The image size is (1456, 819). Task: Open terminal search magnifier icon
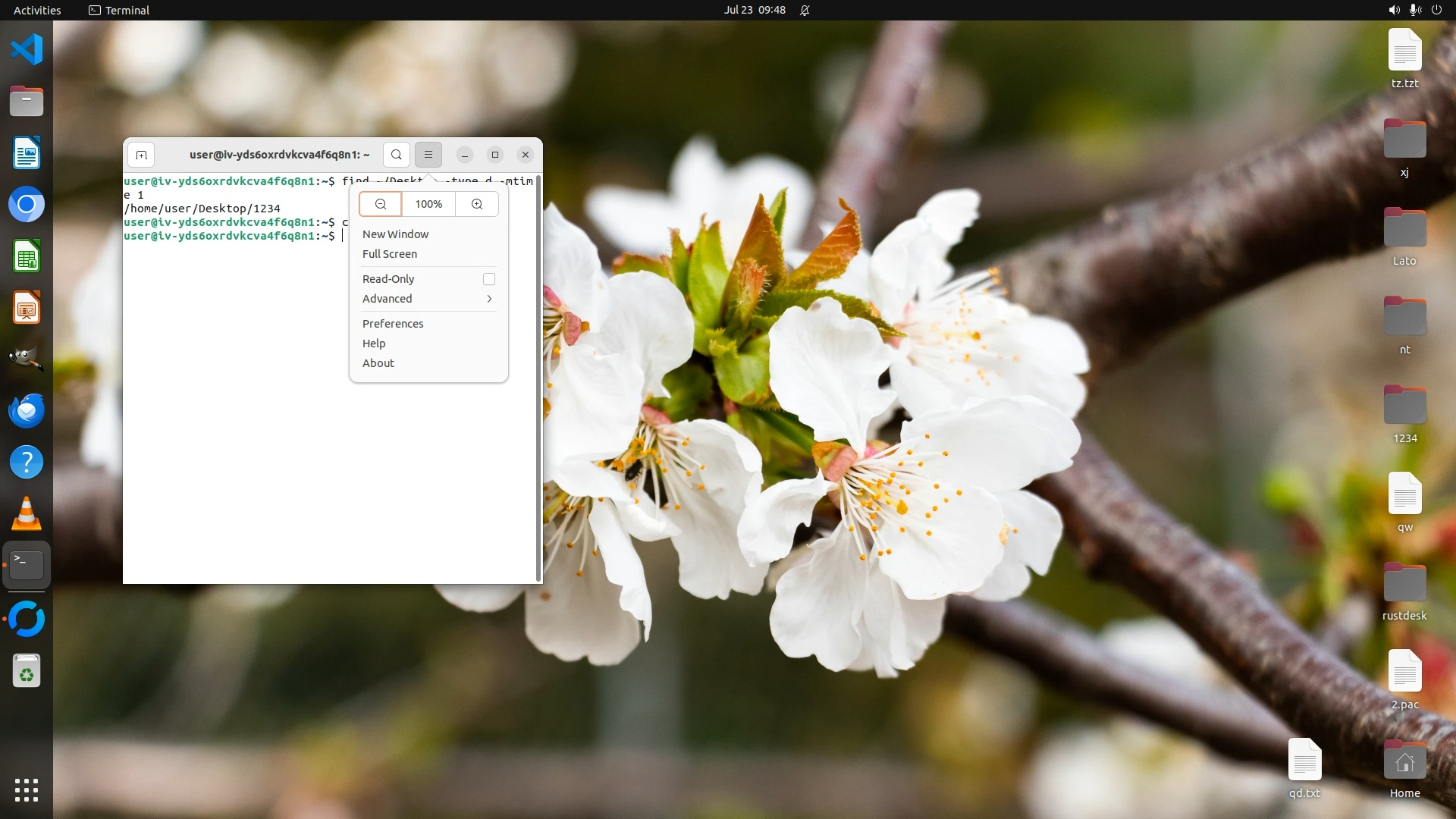(396, 155)
